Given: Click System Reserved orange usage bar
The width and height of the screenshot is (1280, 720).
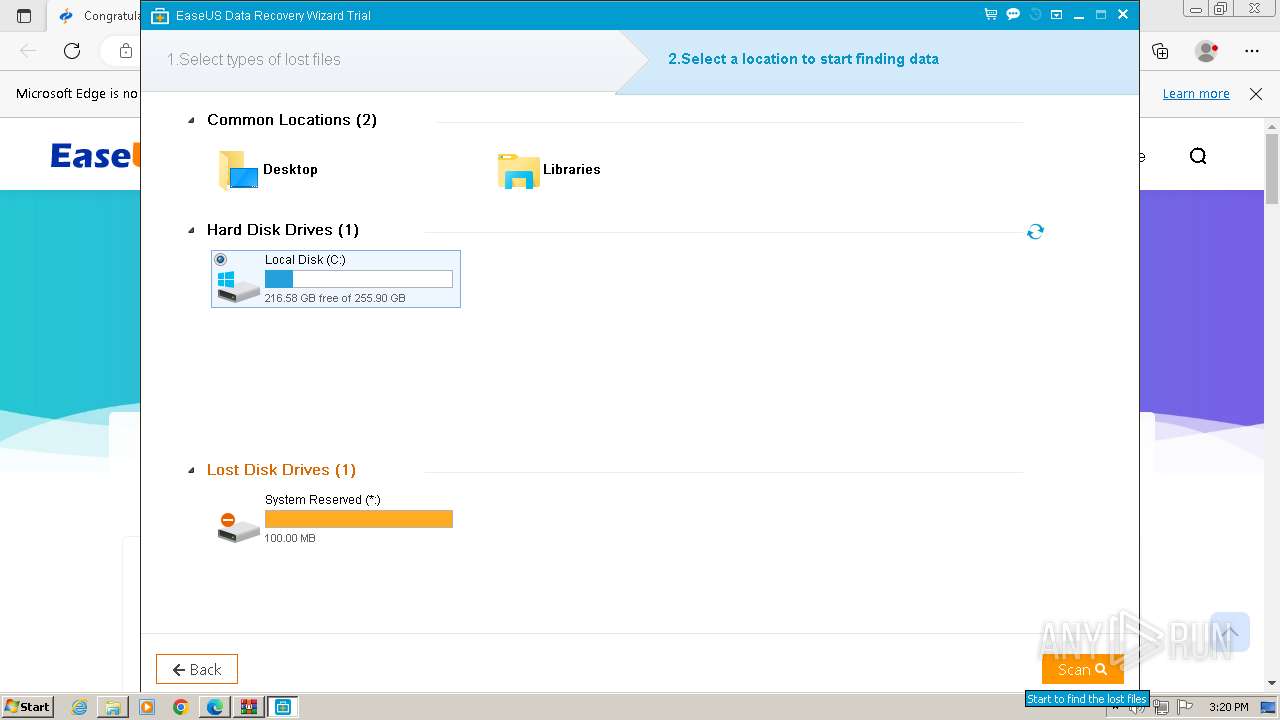Looking at the screenshot, I should point(358,519).
